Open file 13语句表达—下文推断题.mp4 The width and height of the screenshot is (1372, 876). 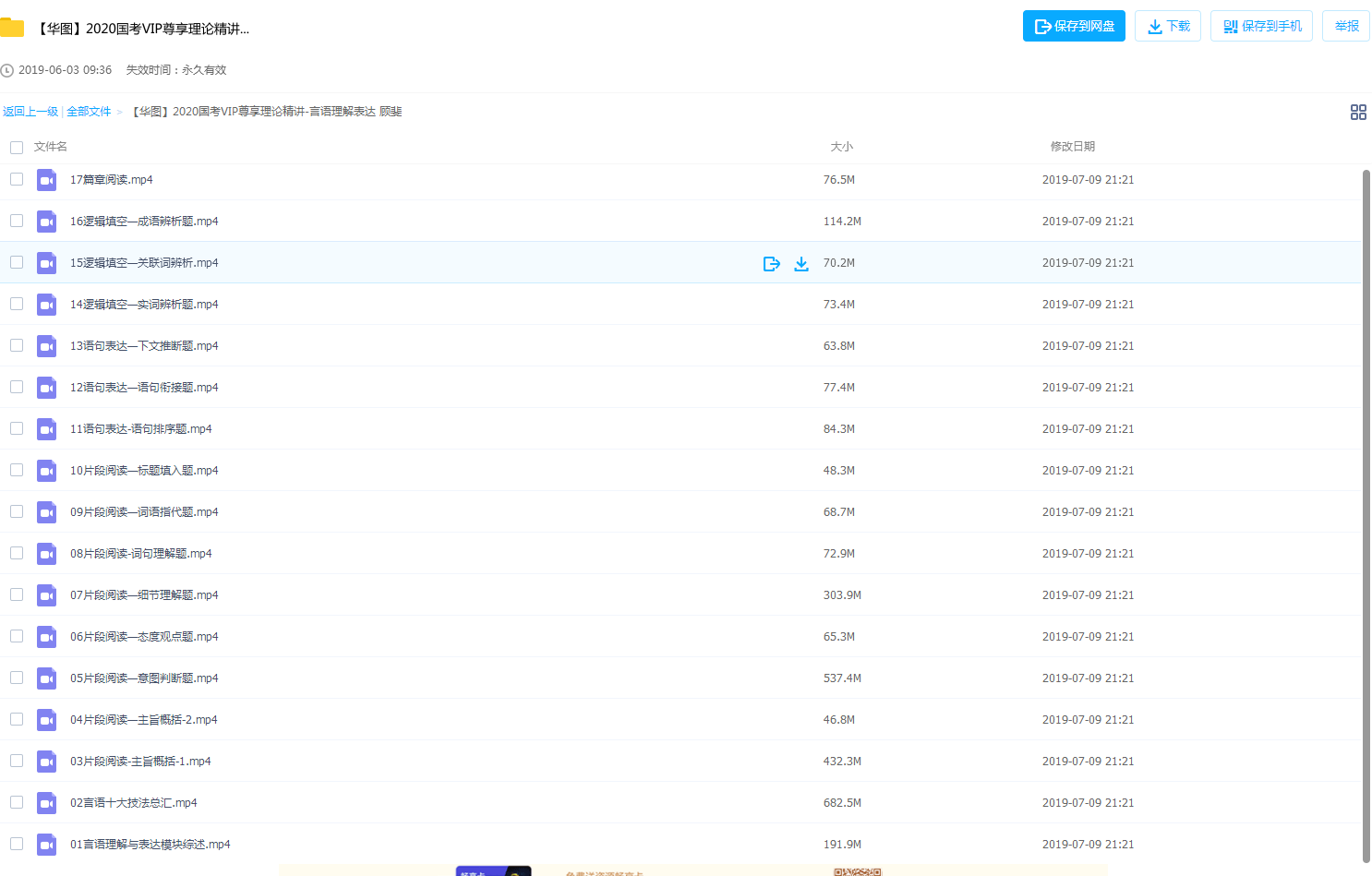click(144, 346)
